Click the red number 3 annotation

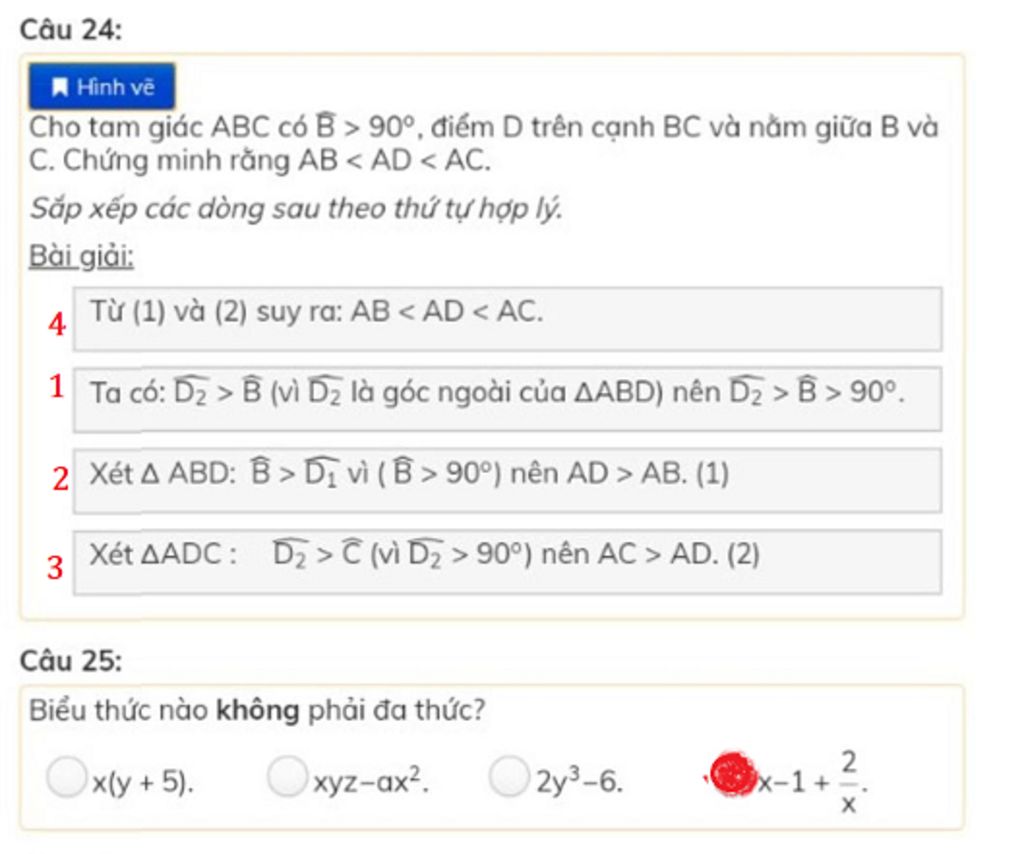pos(55,568)
